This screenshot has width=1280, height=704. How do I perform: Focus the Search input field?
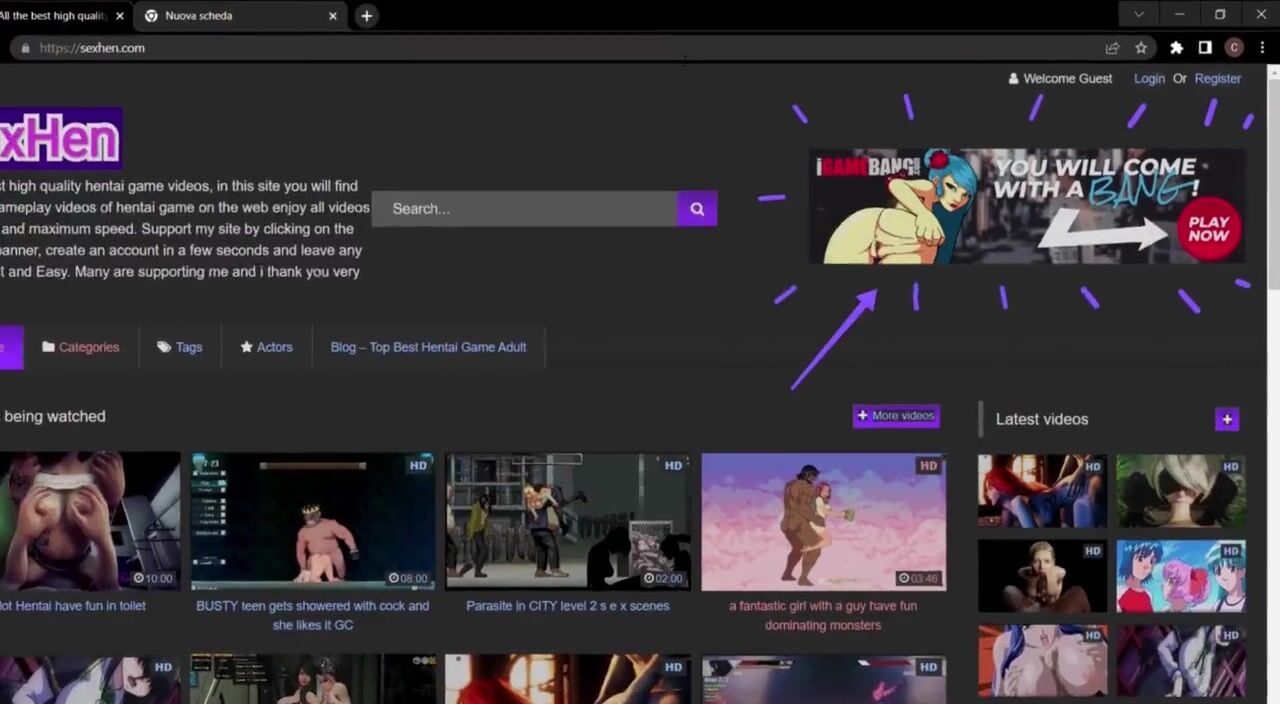[x=525, y=209]
